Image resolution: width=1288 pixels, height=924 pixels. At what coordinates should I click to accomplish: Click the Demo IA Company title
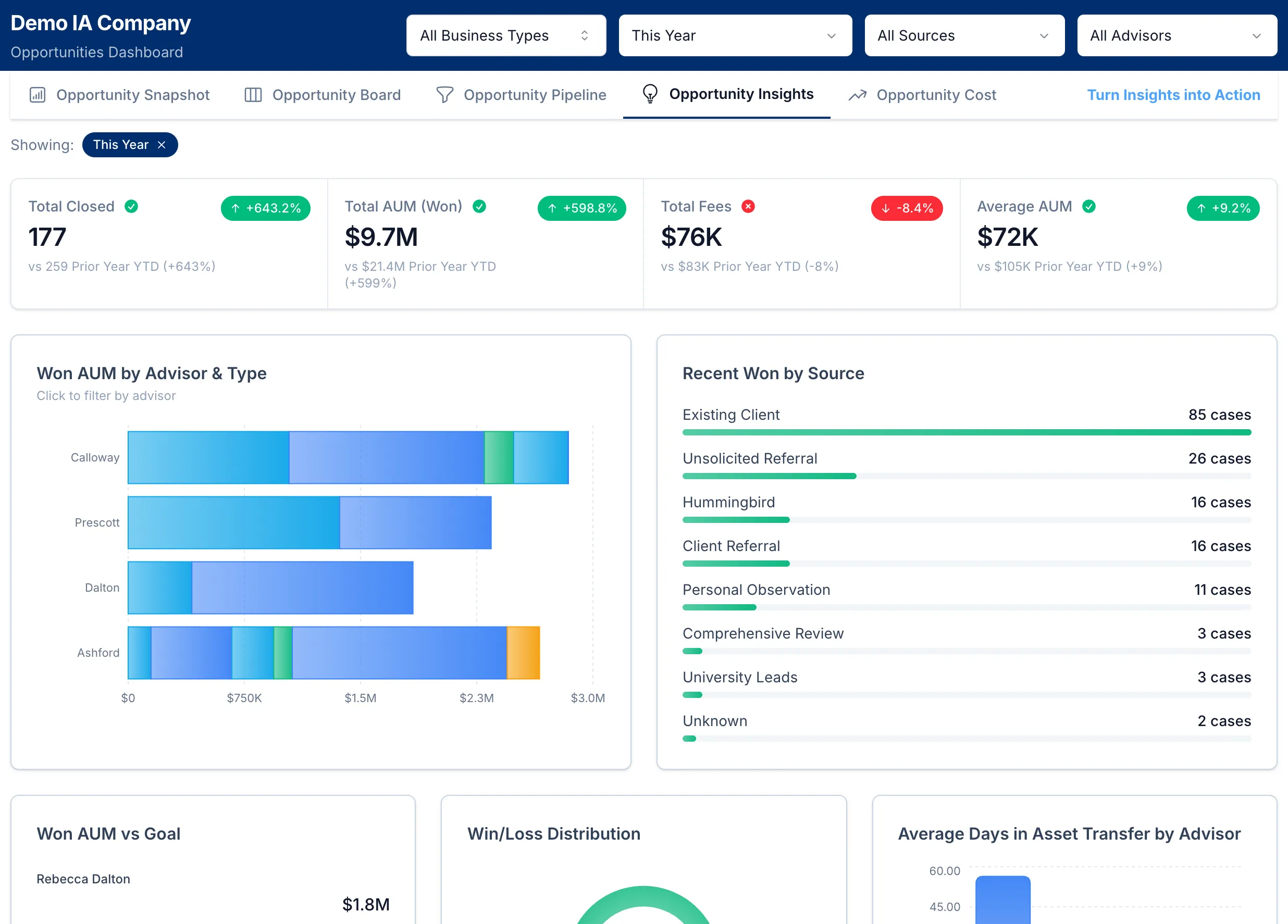tap(101, 23)
